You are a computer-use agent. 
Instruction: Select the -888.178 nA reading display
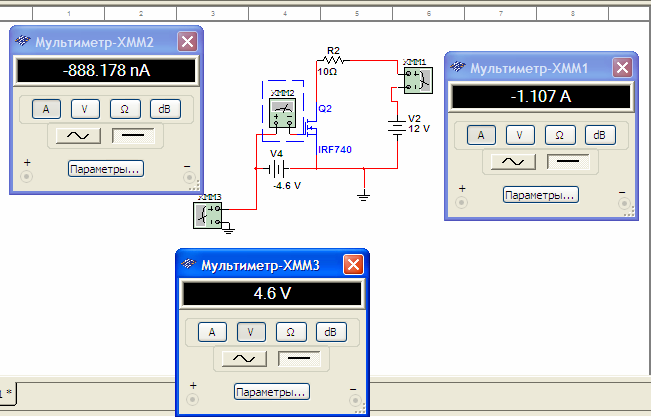pyautogui.click(x=106, y=71)
